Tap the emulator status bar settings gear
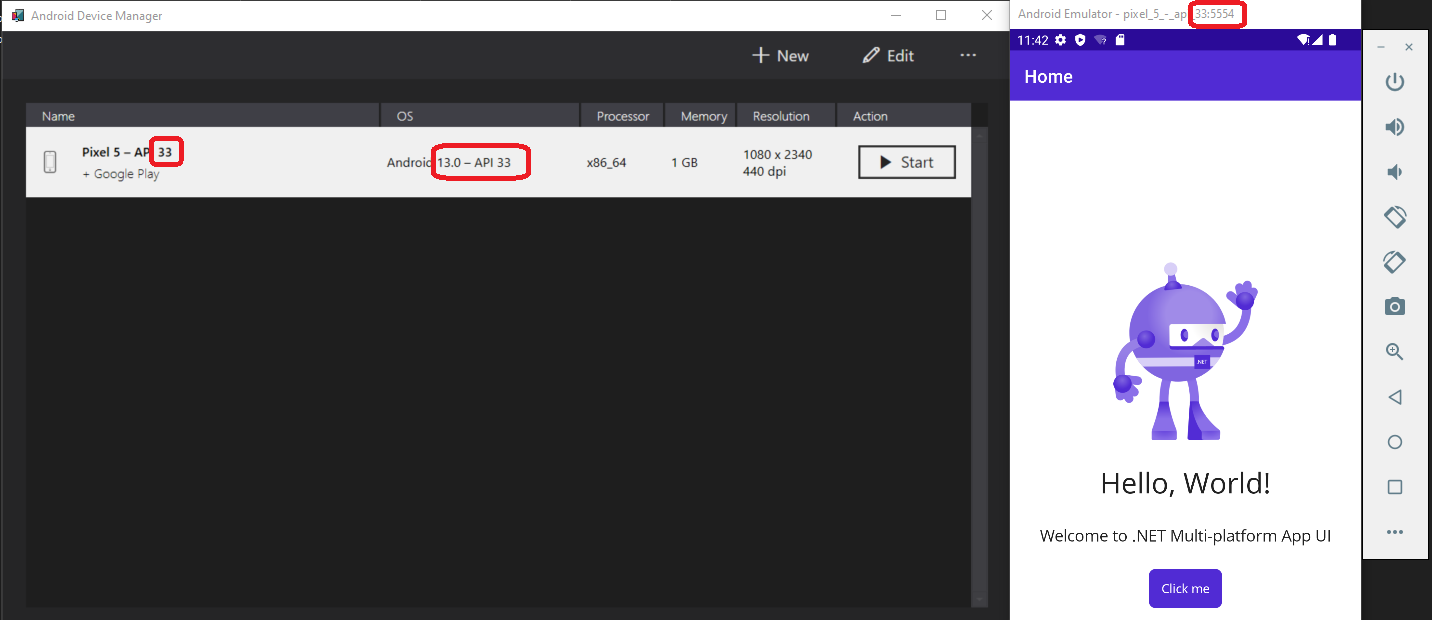The image size is (1432, 620). (x=1060, y=40)
